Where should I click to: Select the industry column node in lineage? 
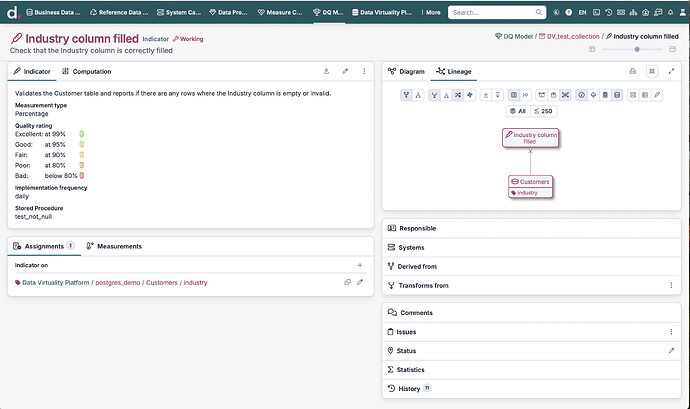coord(530,193)
